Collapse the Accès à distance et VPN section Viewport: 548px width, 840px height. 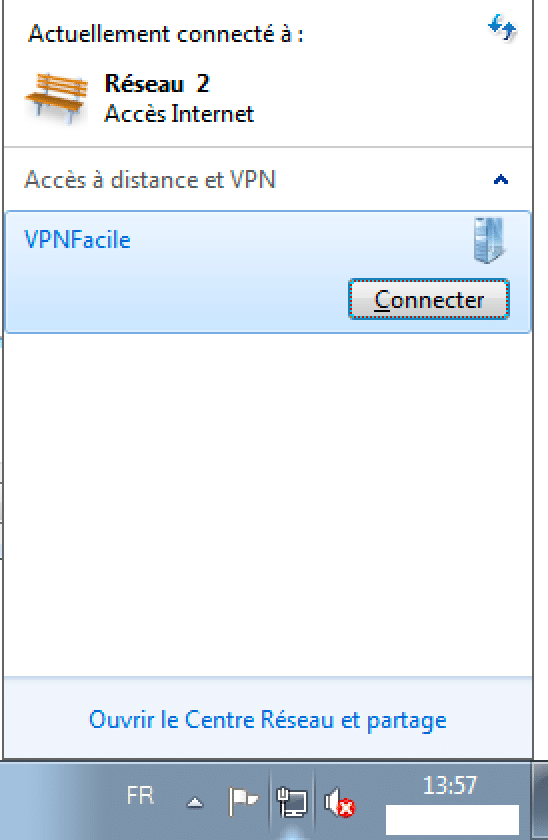(x=500, y=179)
